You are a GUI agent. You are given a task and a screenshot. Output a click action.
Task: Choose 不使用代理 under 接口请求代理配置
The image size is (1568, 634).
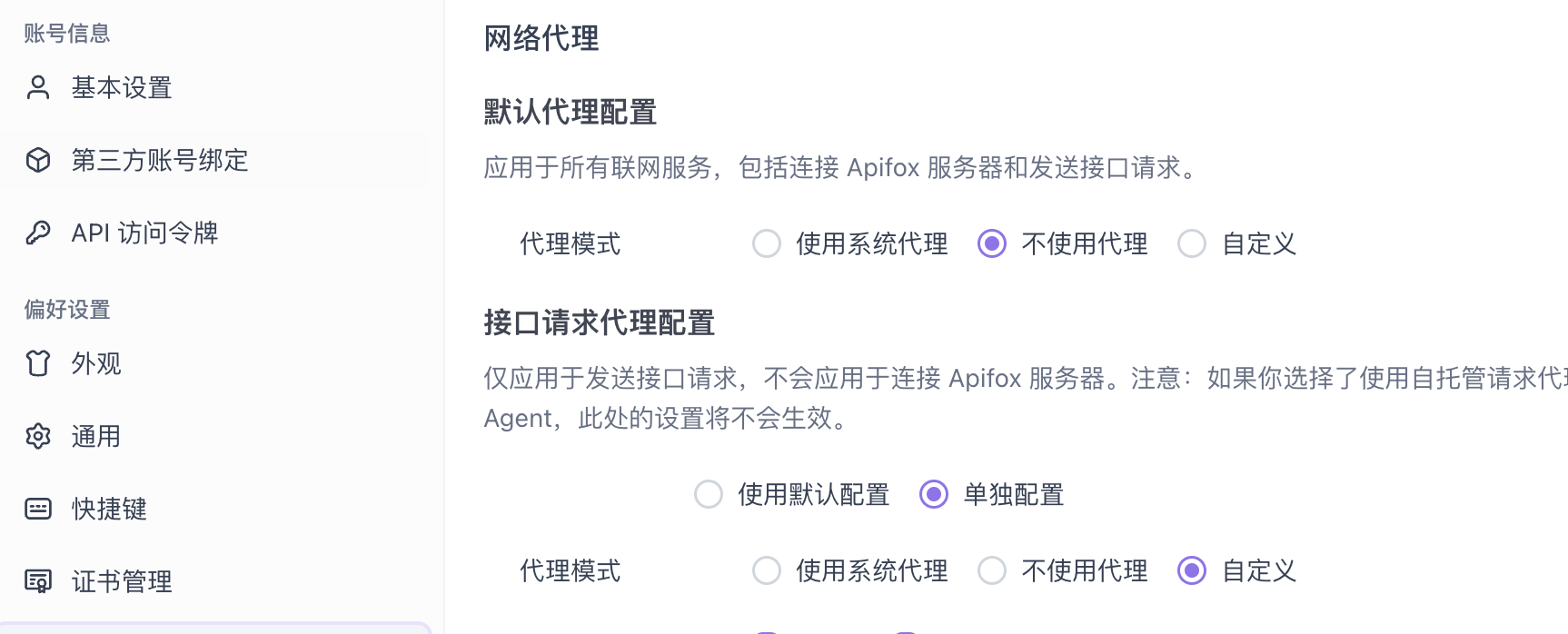[992, 570]
